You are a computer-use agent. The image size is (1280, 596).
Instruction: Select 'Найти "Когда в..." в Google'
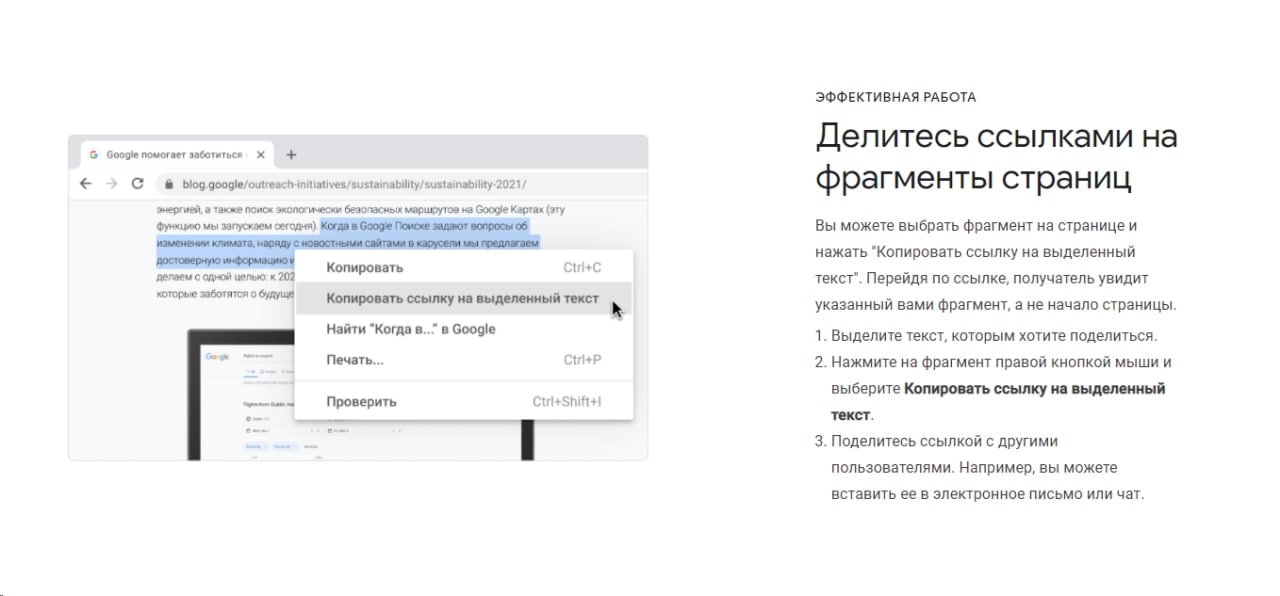(464, 329)
